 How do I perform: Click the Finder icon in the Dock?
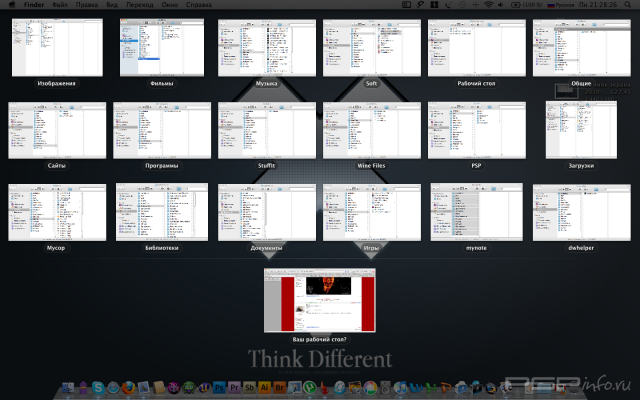[67, 388]
